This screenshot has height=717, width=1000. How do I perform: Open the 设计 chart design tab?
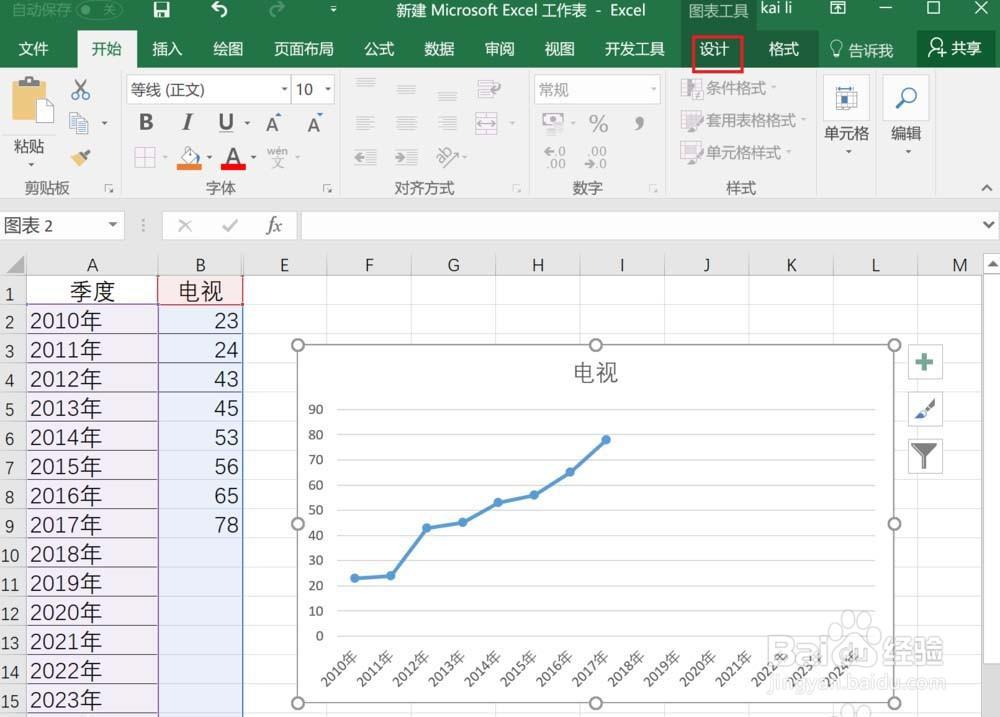point(716,50)
